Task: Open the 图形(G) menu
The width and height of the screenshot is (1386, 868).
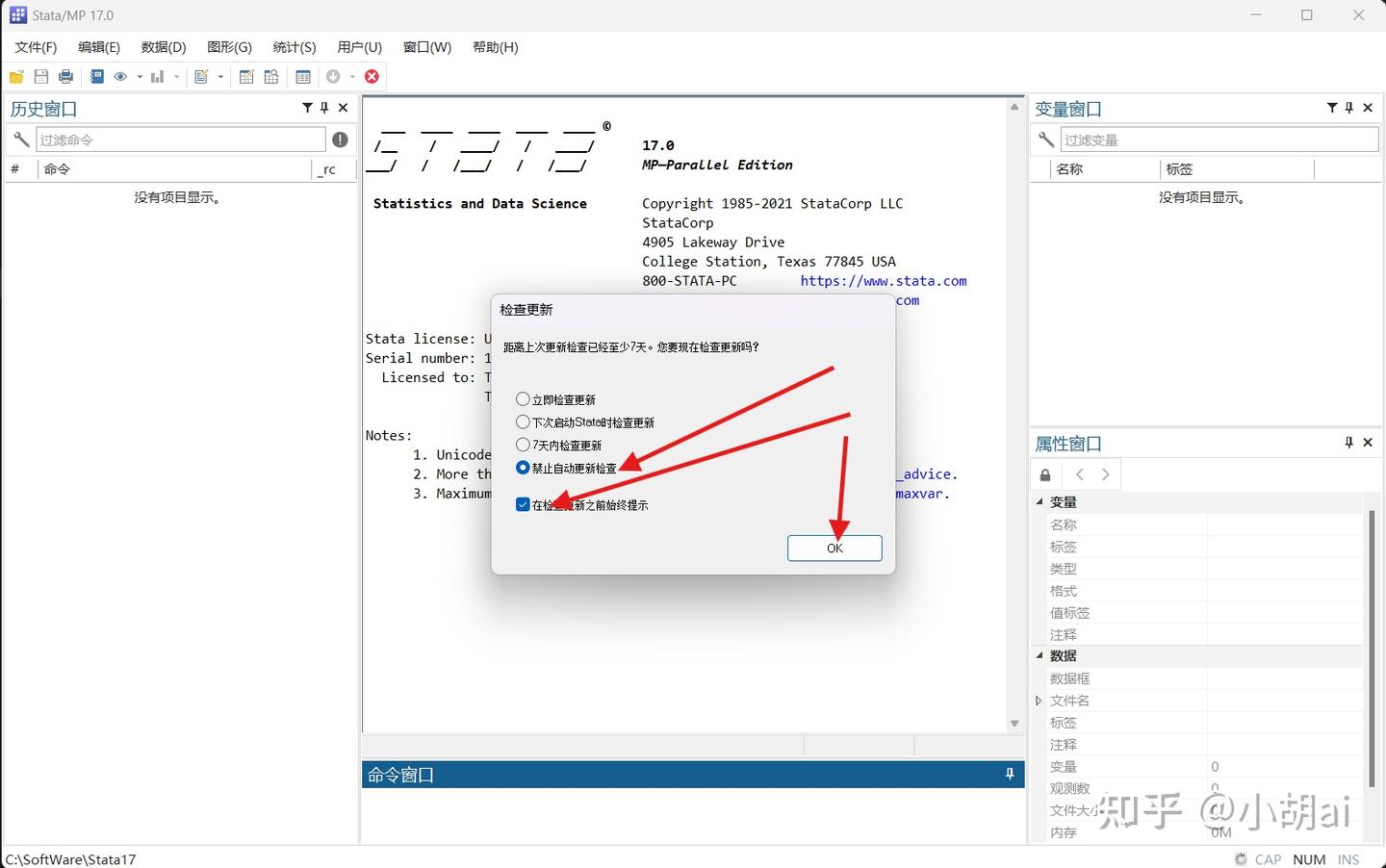Action: 229,47
